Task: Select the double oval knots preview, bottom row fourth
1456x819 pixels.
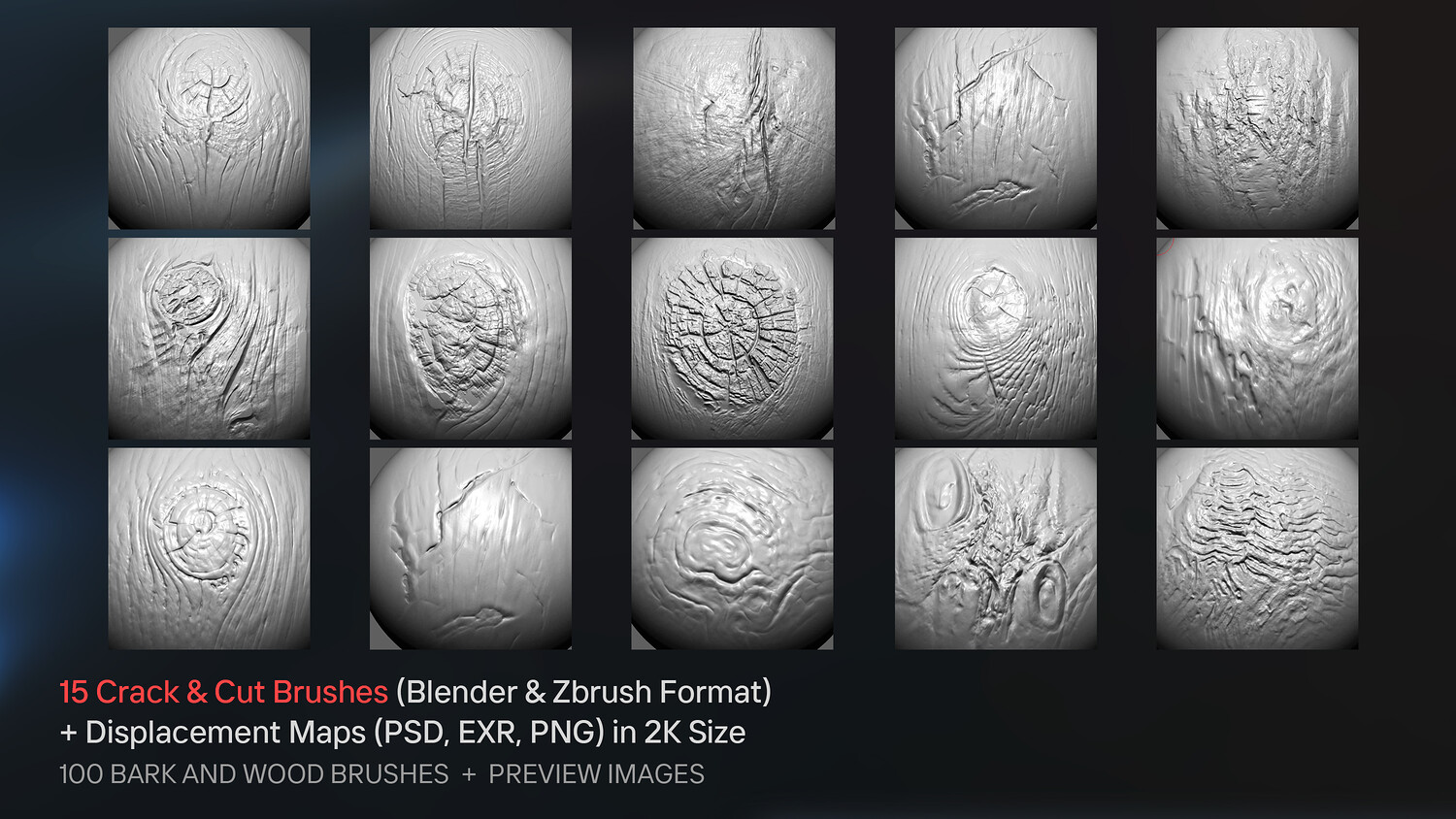Action: click(x=996, y=548)
